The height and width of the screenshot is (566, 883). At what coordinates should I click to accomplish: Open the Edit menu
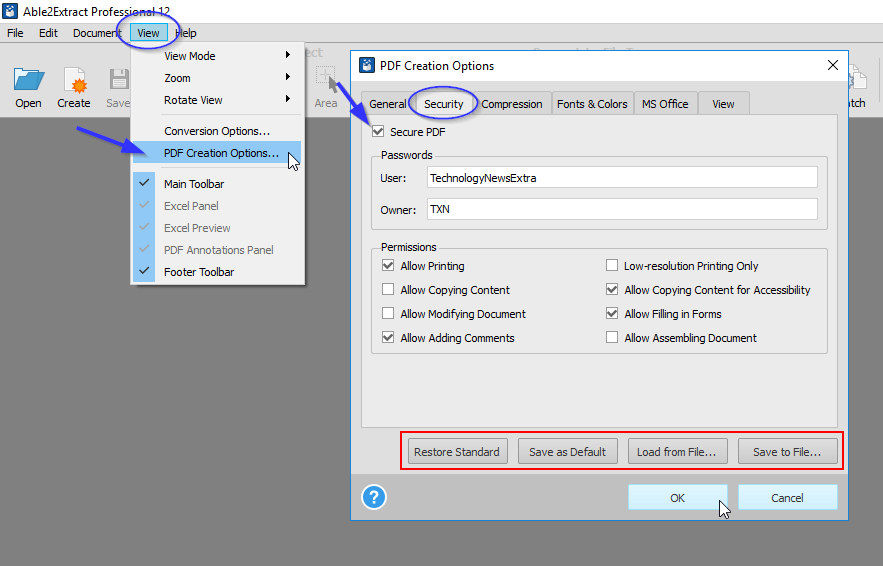coord(48,33)
